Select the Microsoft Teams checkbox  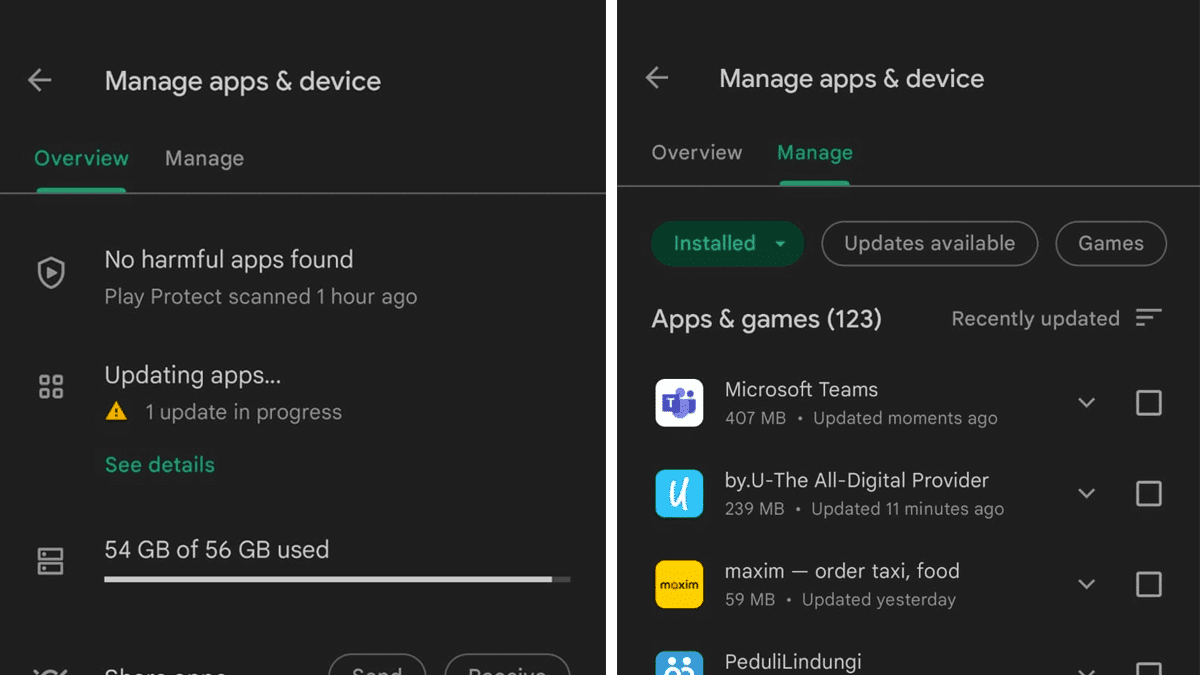1149,403
